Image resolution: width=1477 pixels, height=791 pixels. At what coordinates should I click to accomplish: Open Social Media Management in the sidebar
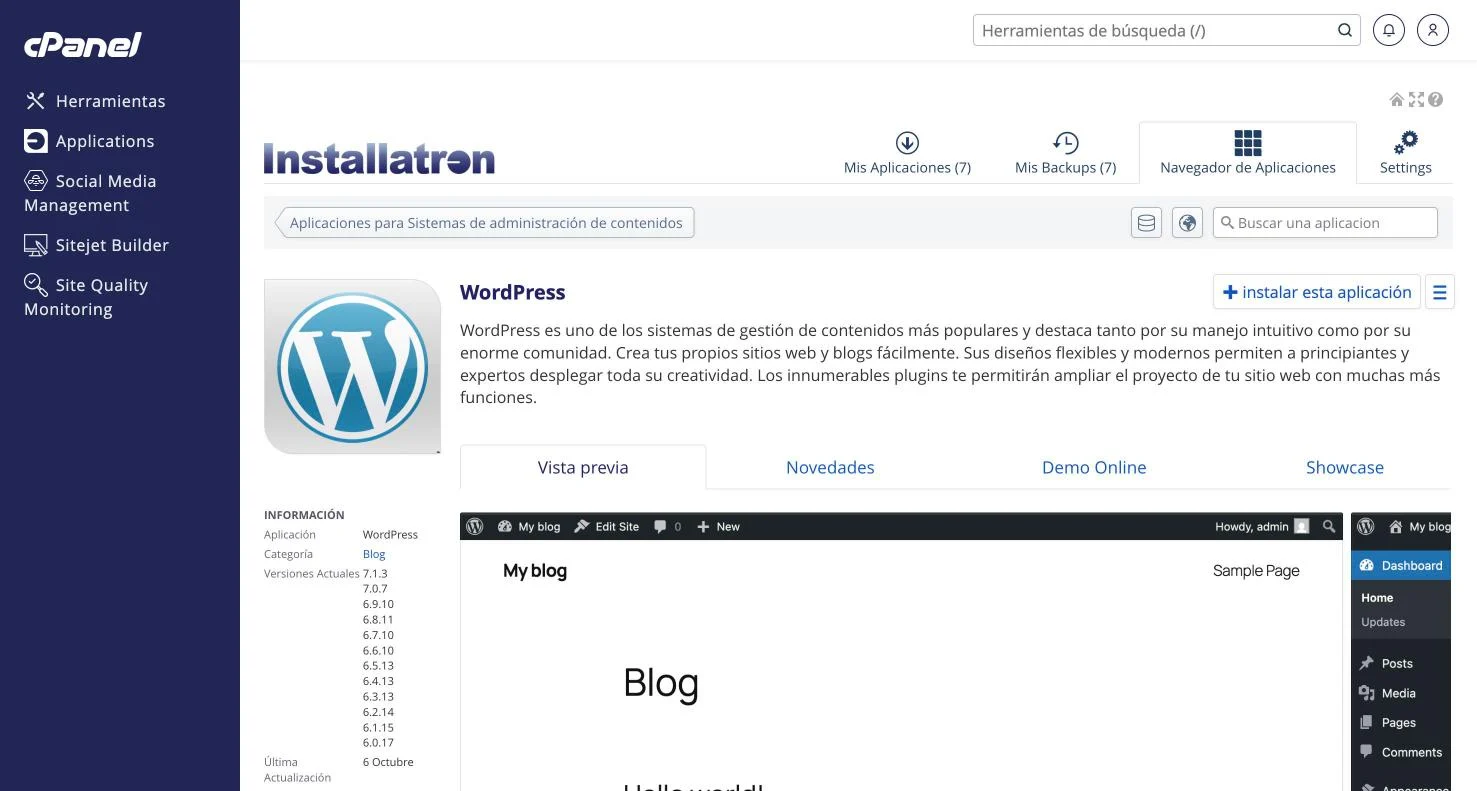(x=90, y=193)
